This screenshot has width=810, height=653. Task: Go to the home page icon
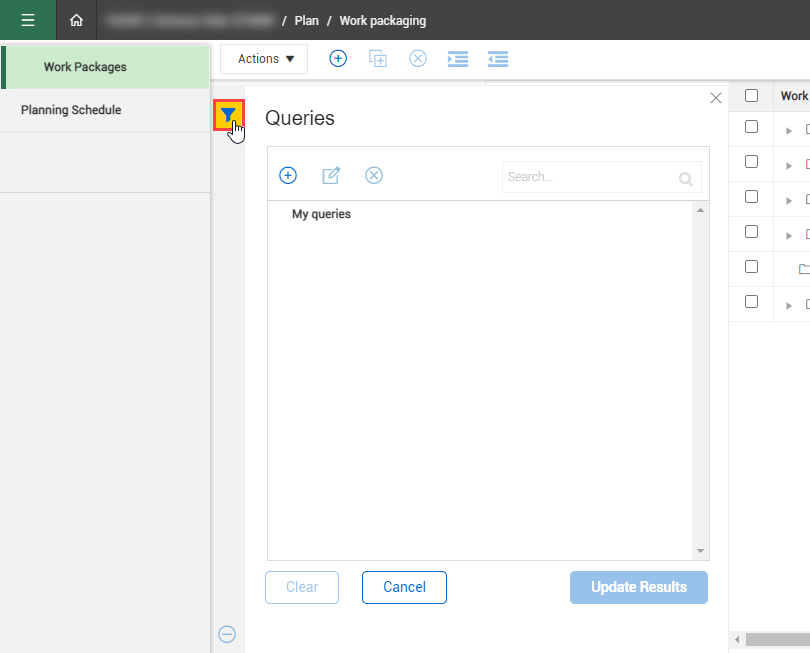click(76, 20)
